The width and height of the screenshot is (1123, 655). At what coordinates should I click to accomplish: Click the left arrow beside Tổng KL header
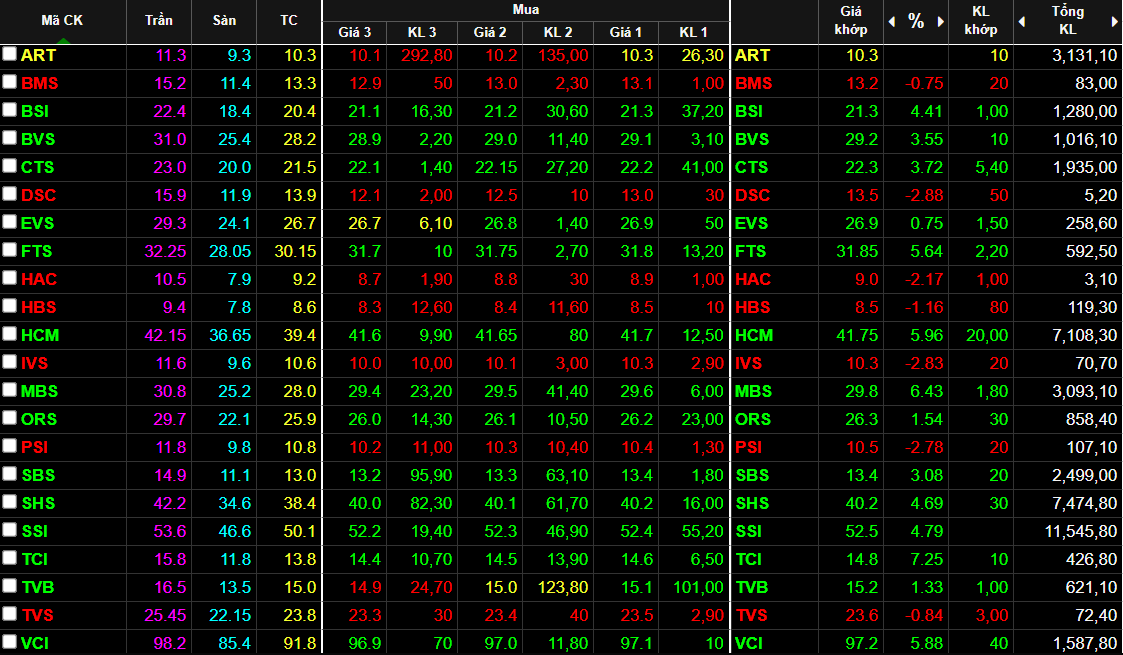click(x=1021, y=22)
